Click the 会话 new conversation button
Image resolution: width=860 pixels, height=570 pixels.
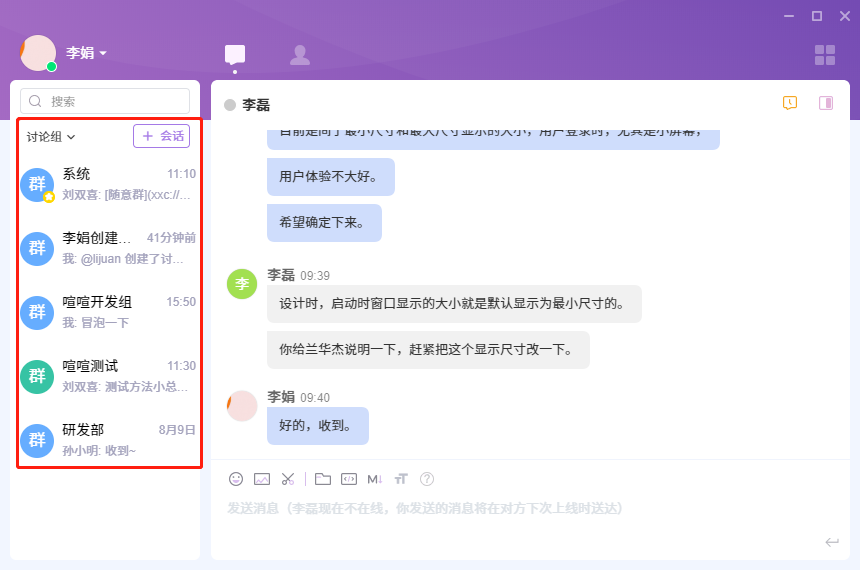coord(161,136)
